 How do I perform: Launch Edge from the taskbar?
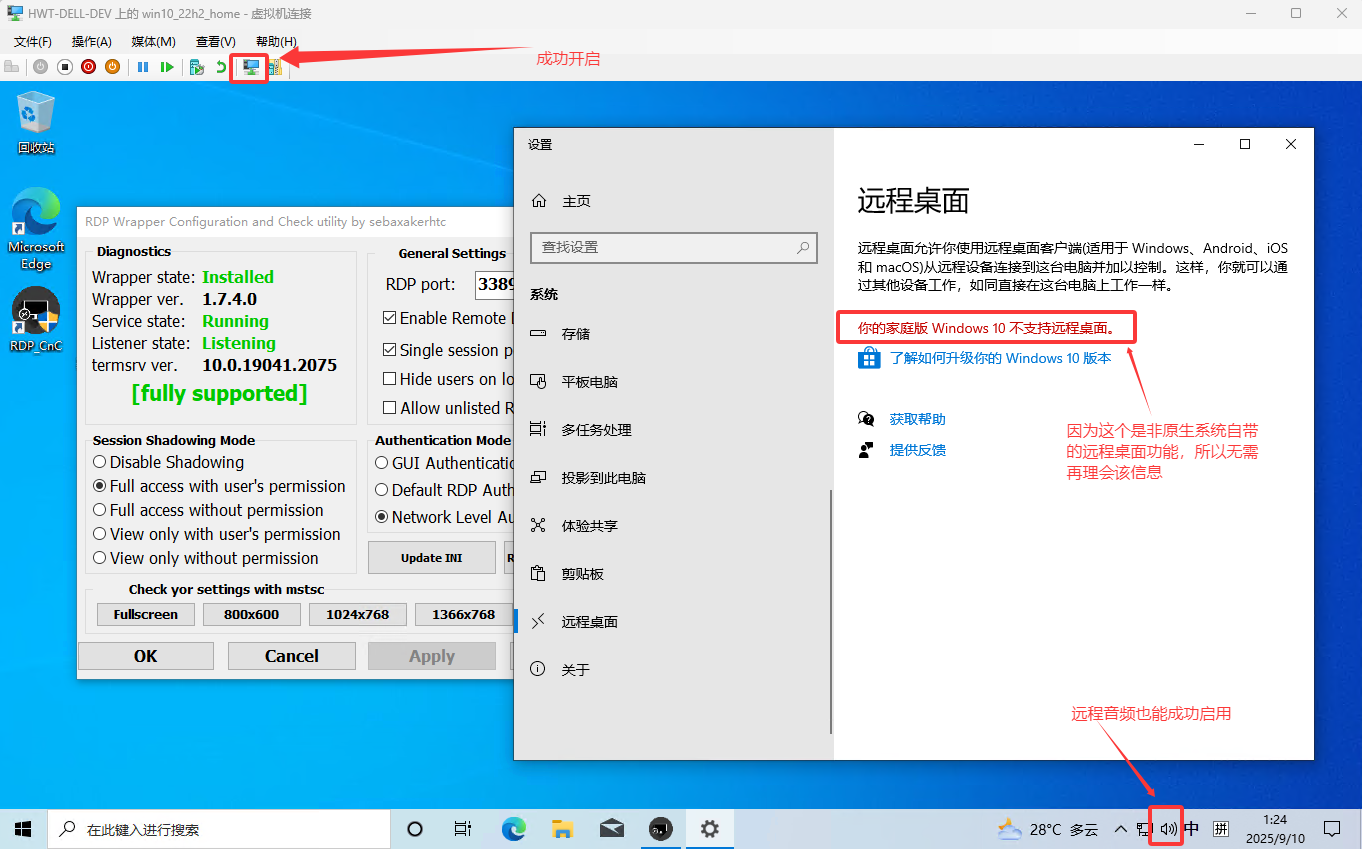tap(513, 829)
